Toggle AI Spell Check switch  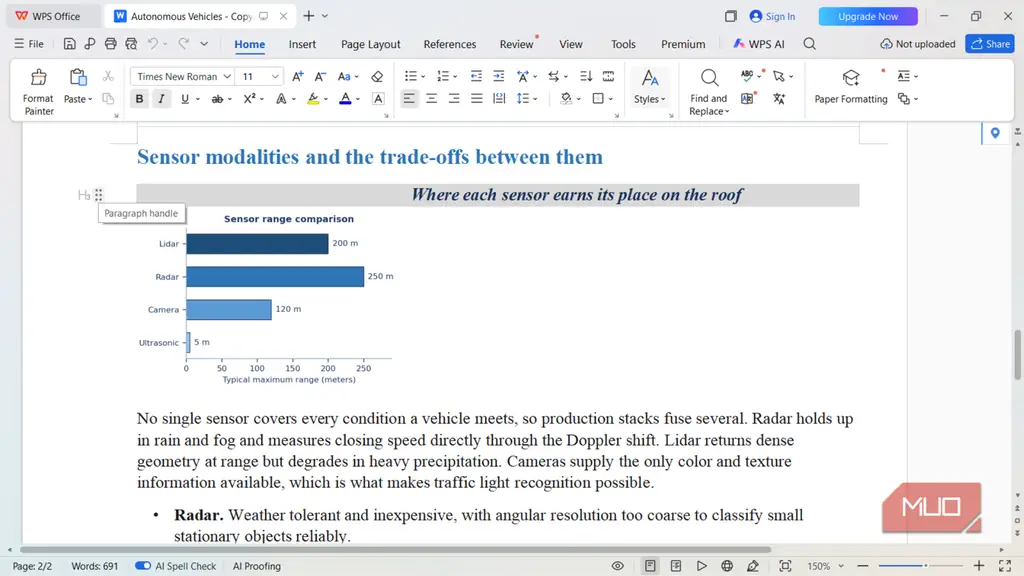click(143, 566)
